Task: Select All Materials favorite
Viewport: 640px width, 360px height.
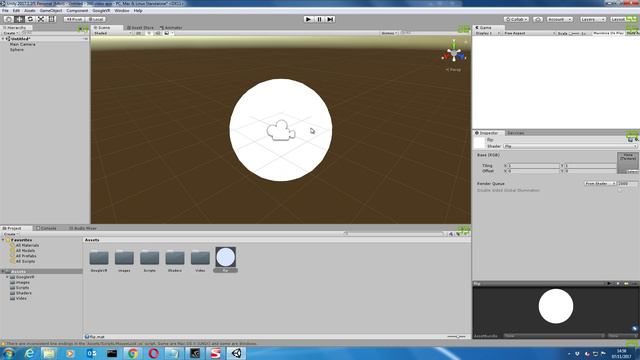Action: [x=27, y=245]
